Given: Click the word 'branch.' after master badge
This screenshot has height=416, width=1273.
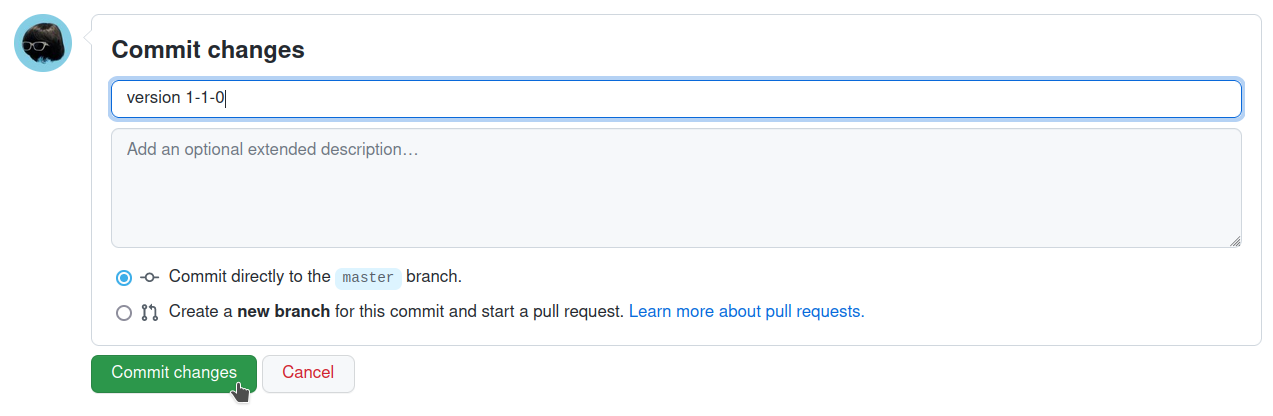Looking at the screenshot, I should pos(434,276).
